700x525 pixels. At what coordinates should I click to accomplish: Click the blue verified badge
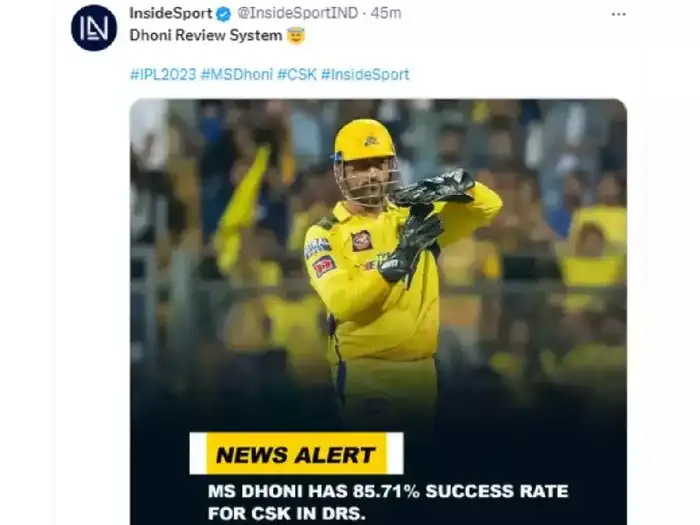pyautogui.click(x=223, y=14)
